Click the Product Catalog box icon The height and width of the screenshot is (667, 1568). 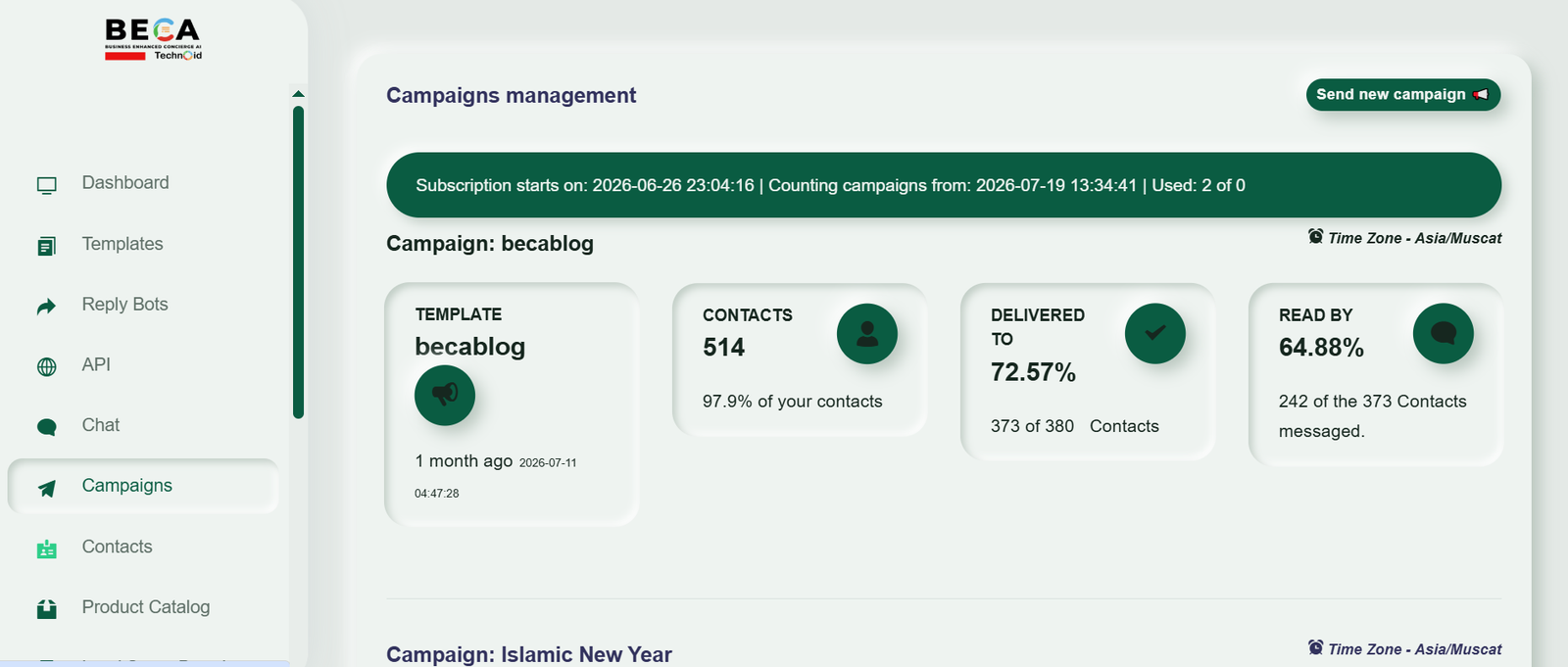tap(47, 609)
